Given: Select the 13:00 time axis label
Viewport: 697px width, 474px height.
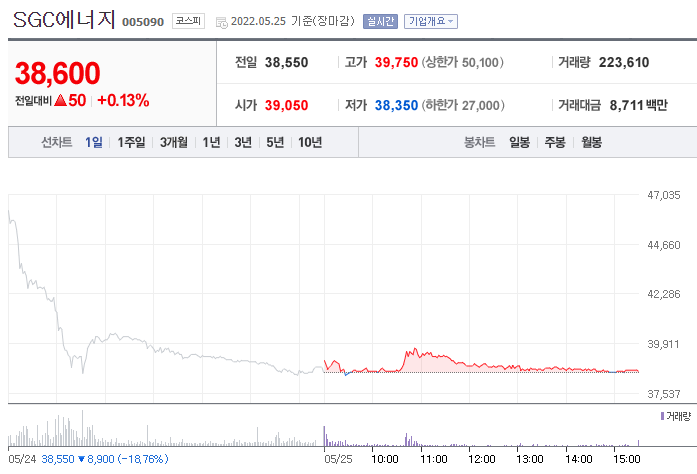Looking at the screenshot, I should coord(530,459).
